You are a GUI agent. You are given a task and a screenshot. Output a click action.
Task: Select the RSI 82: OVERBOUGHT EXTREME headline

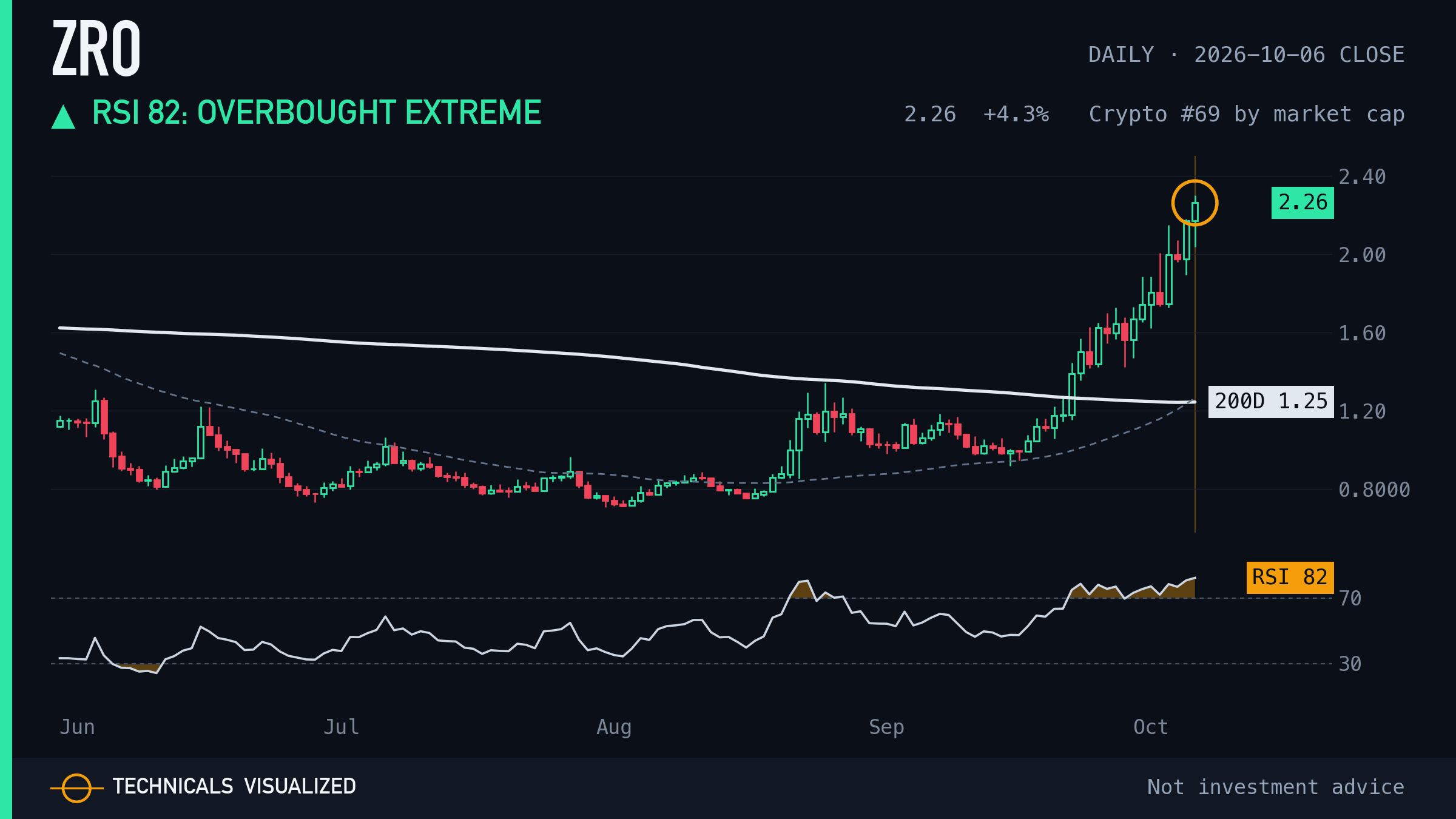click(317, 113)
